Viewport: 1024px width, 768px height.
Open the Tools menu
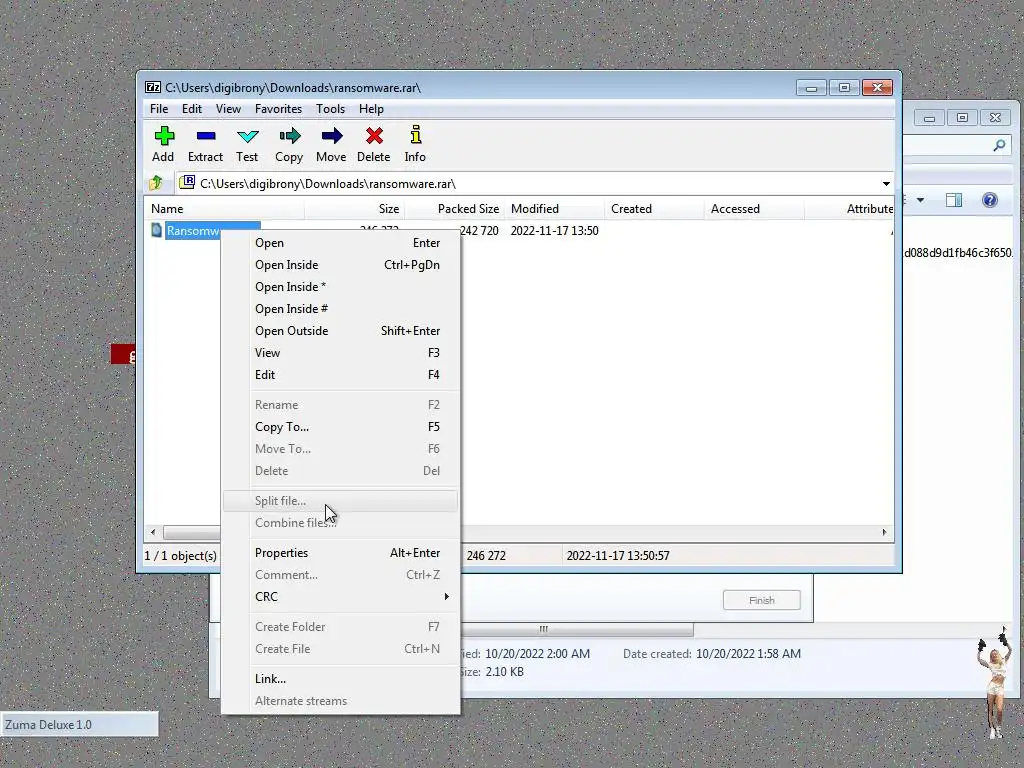330,109
